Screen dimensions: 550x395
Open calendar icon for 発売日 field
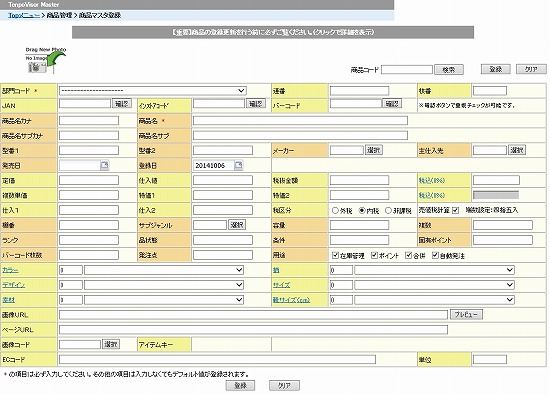(x=105, y=165)
